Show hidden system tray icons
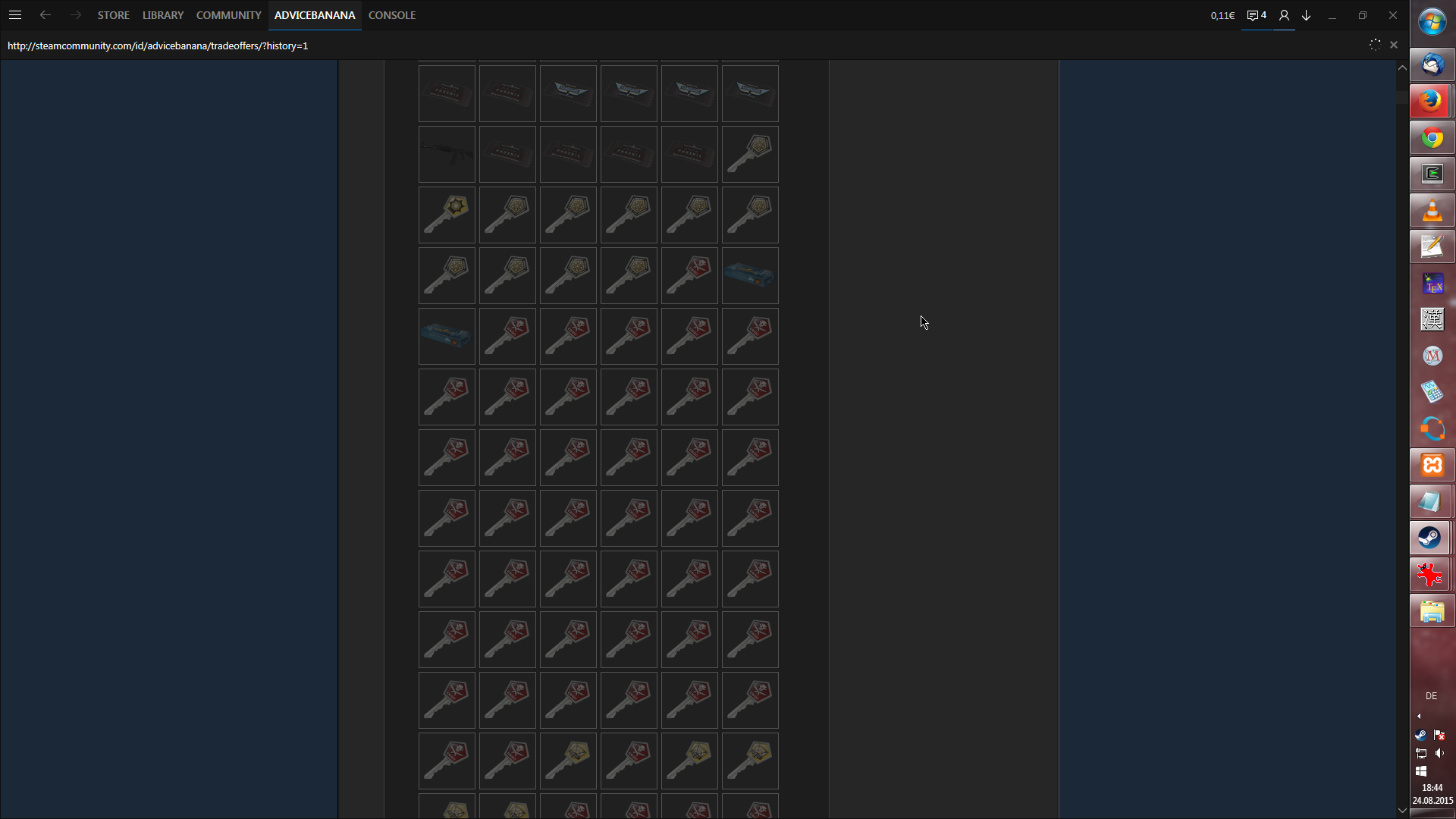 click(x=1419, y=716)
